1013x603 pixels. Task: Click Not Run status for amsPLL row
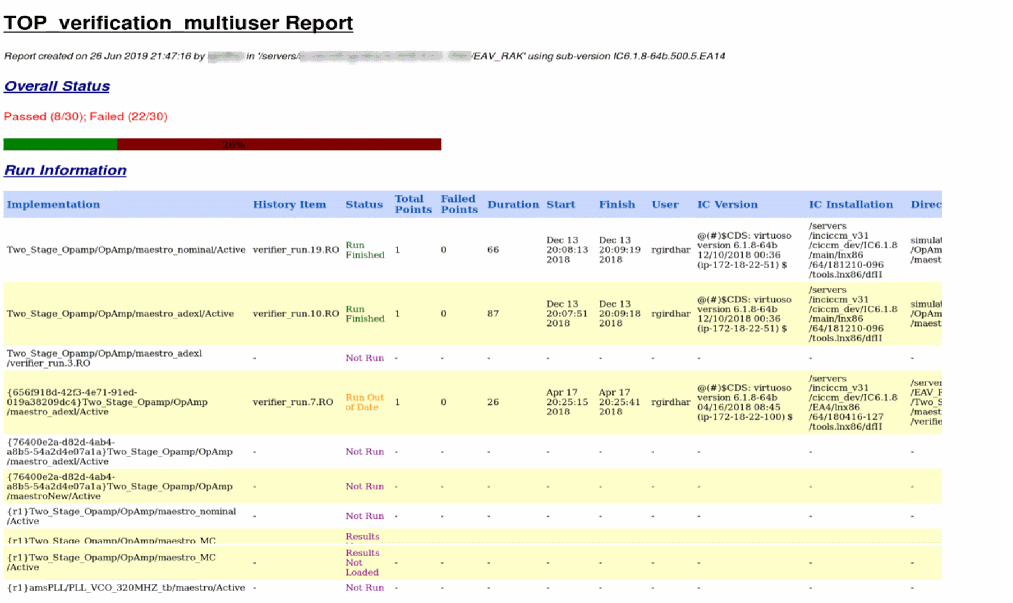click(x=364, y=587)
